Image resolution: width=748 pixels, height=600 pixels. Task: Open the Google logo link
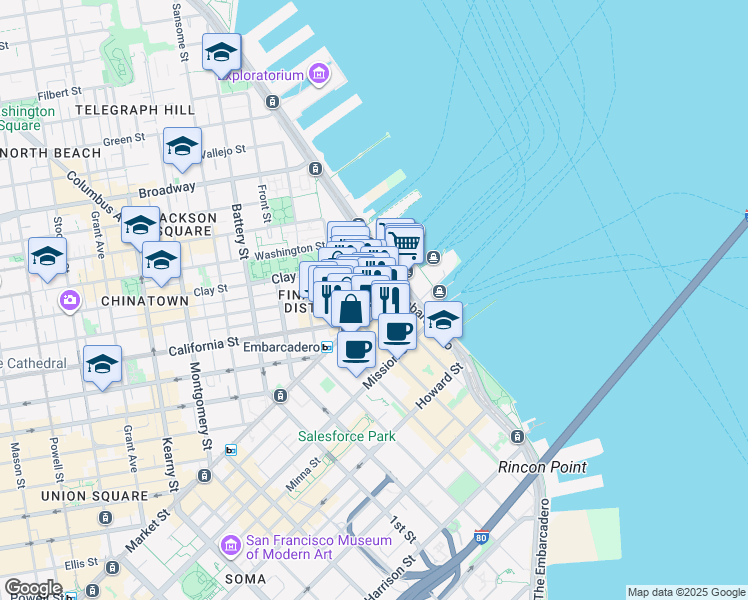pyautogui.click(x=33, y=588)
